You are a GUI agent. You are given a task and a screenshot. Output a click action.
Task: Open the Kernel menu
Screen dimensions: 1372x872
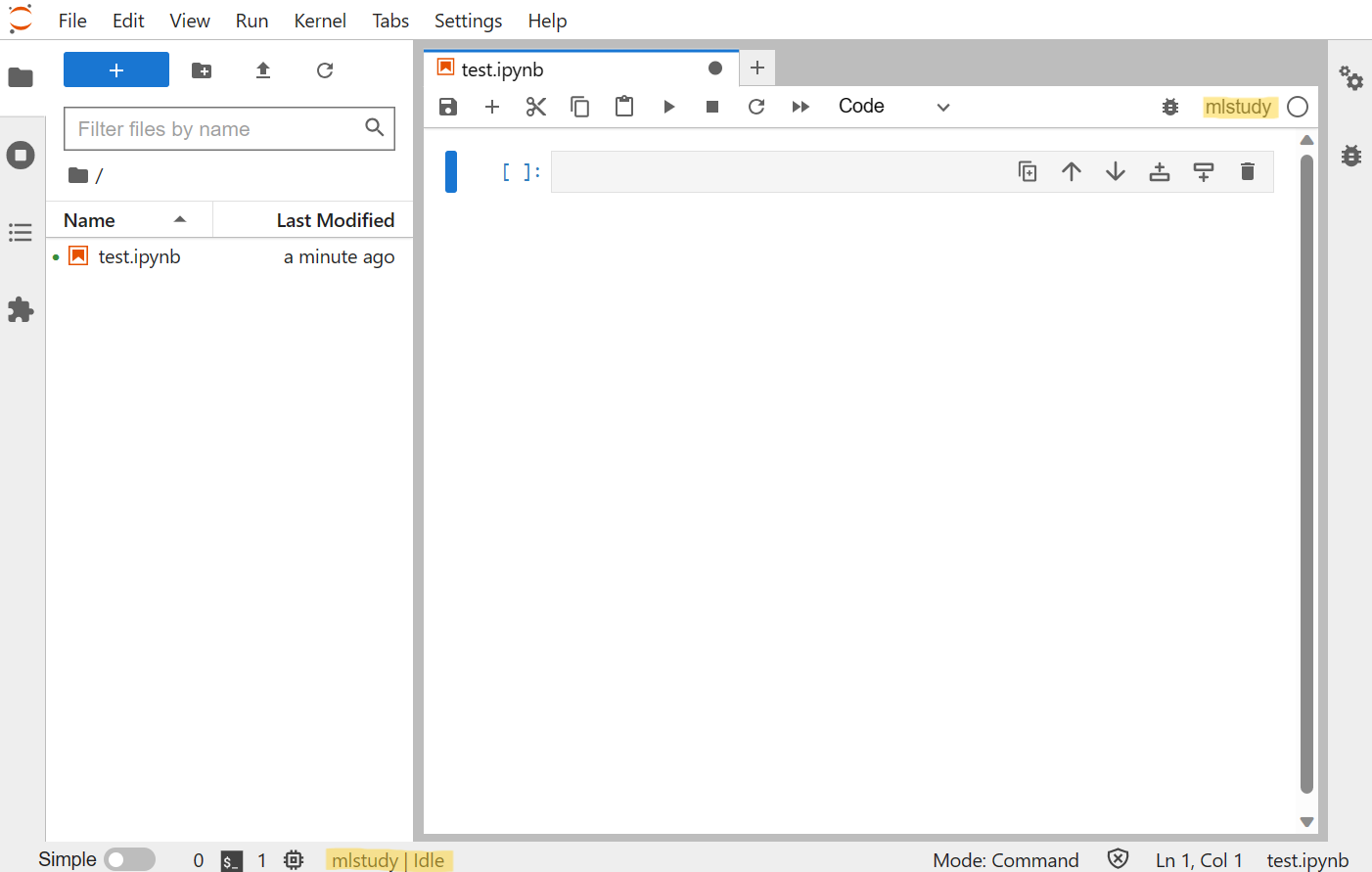click(320, 21)
